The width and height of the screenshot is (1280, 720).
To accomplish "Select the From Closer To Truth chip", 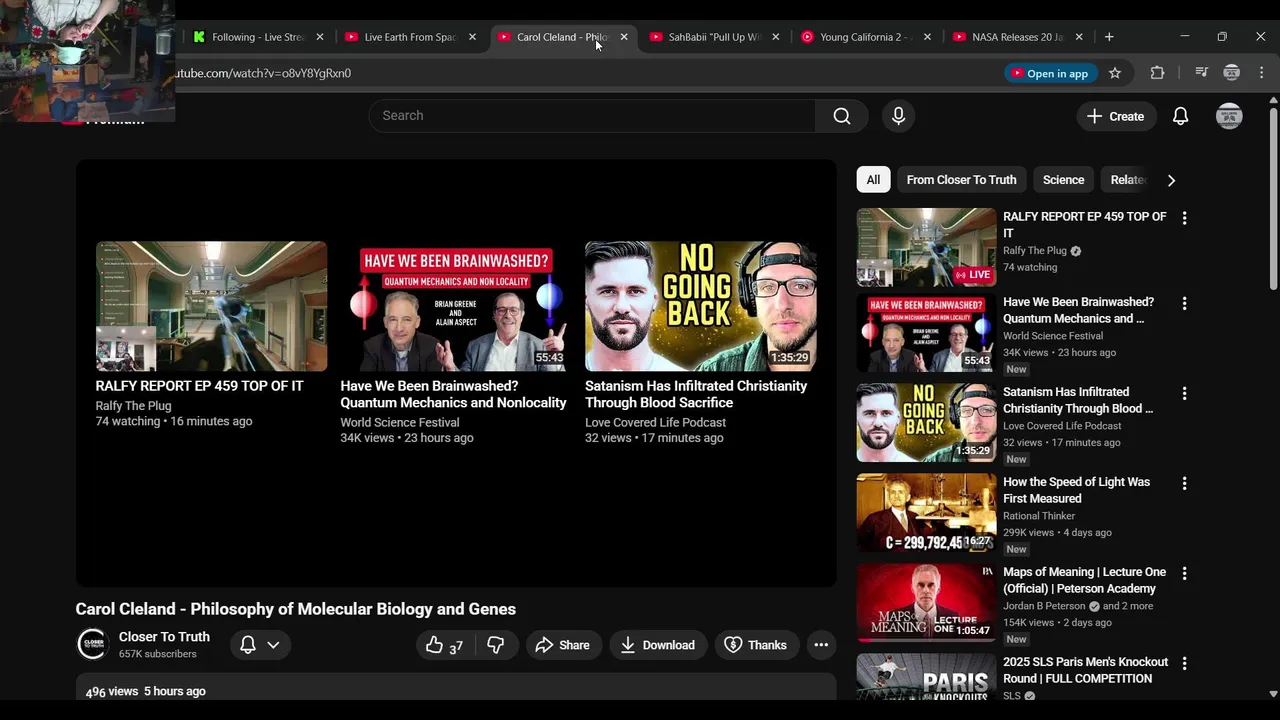I will point(961,180).
